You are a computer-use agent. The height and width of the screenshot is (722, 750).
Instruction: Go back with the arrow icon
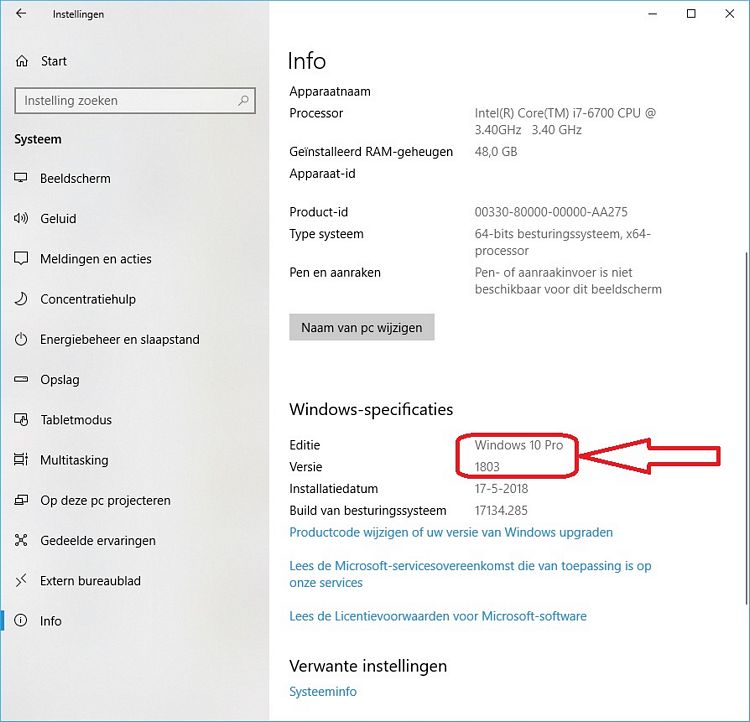[x=21, y=13]
